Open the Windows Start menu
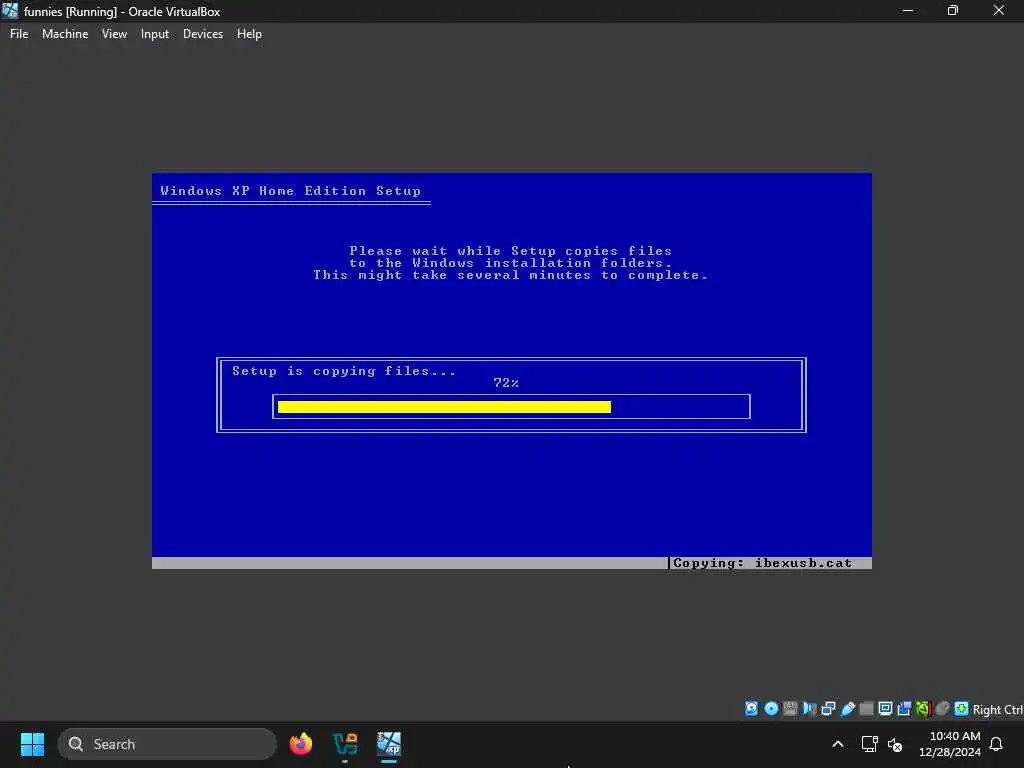The height and width of the screenshot is (768, 1024). click(32, 744)
